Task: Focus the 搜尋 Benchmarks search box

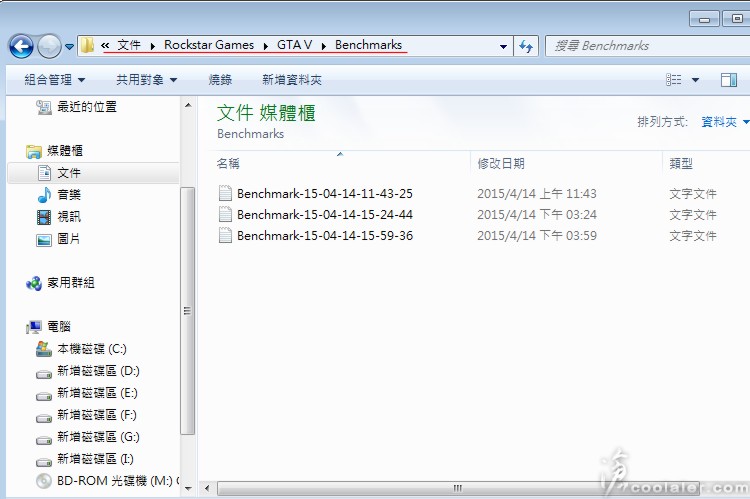Action: coord(648,46)
